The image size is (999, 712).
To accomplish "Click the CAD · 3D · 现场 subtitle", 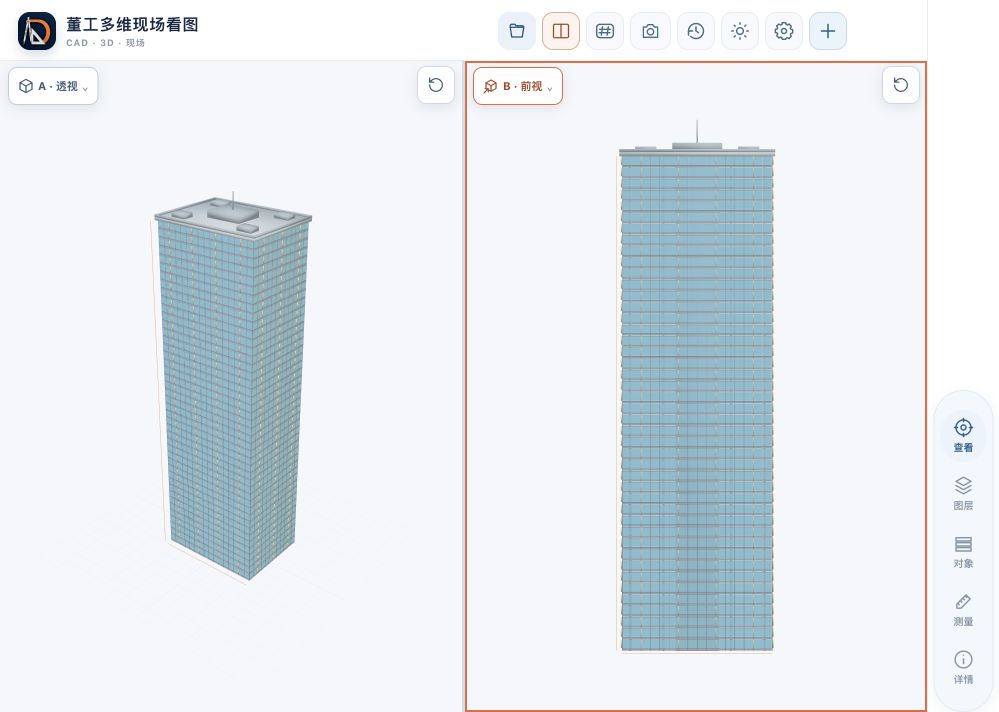I will pos(106,43).
